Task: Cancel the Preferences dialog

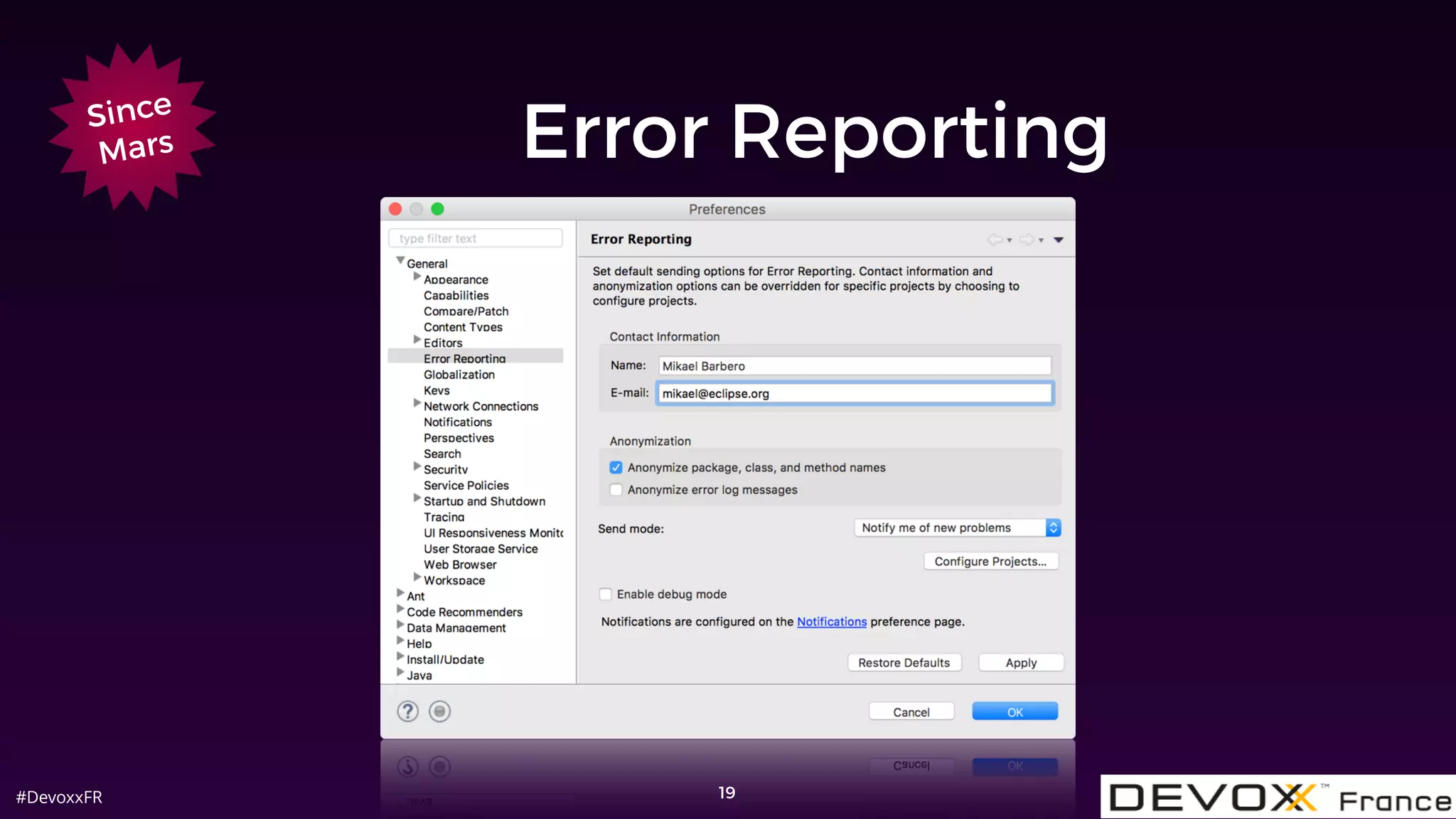Action: point(911,712)
